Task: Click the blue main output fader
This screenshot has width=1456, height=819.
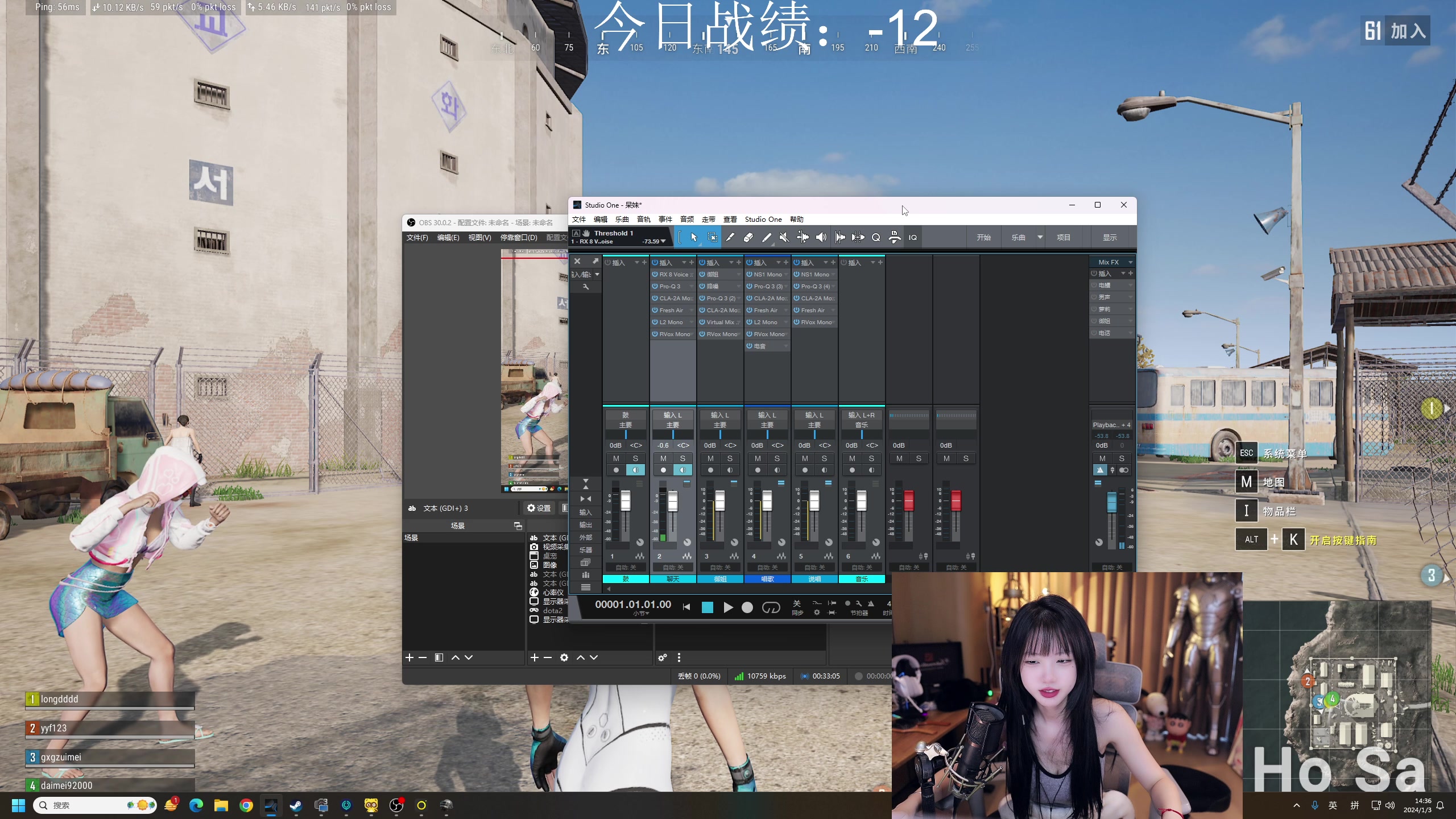Action: tap(1111, 503)
